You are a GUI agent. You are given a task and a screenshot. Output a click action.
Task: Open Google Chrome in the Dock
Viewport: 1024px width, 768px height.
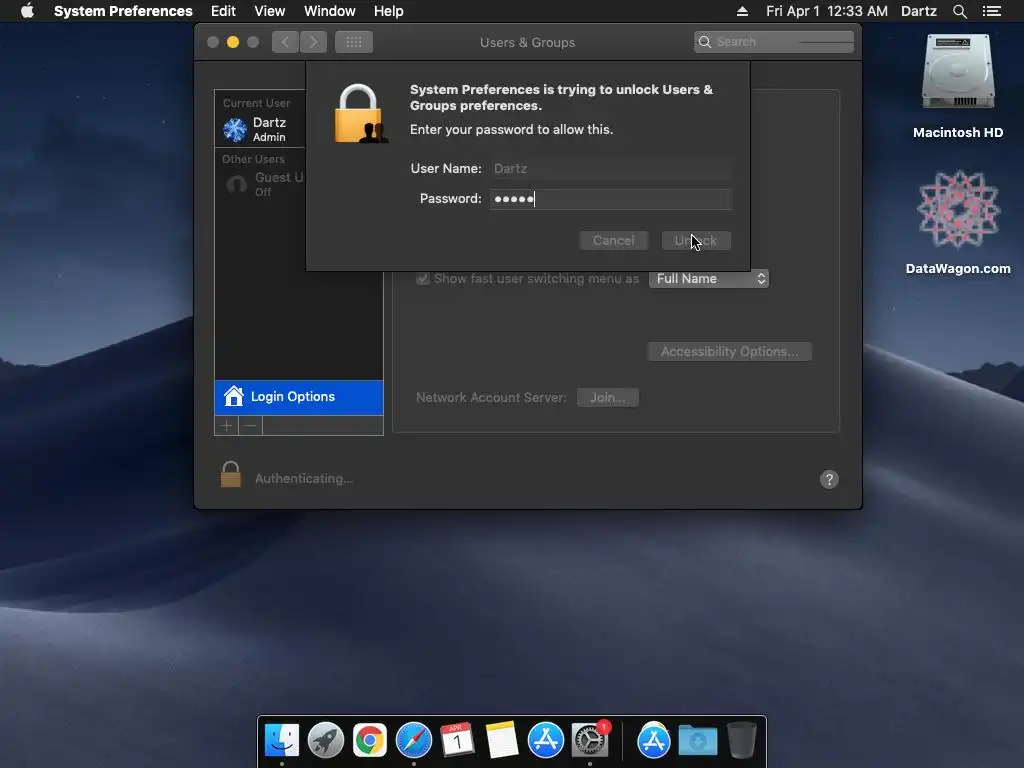click(x=370, y=740)
